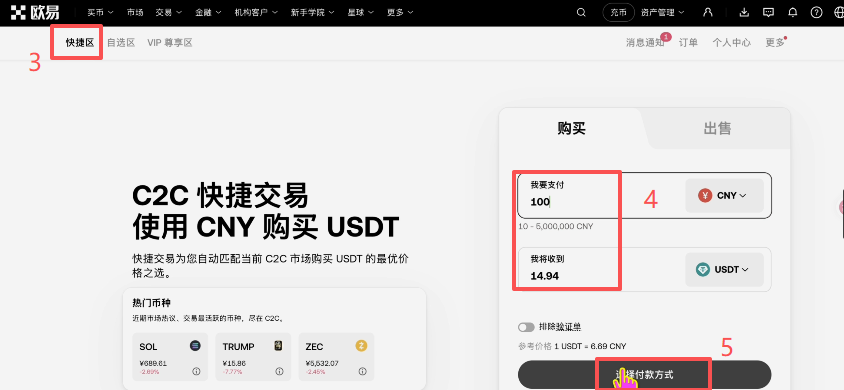The image size is (844, 390).
Task: Select the 购买 tab
Action: (x=571, y=129)
